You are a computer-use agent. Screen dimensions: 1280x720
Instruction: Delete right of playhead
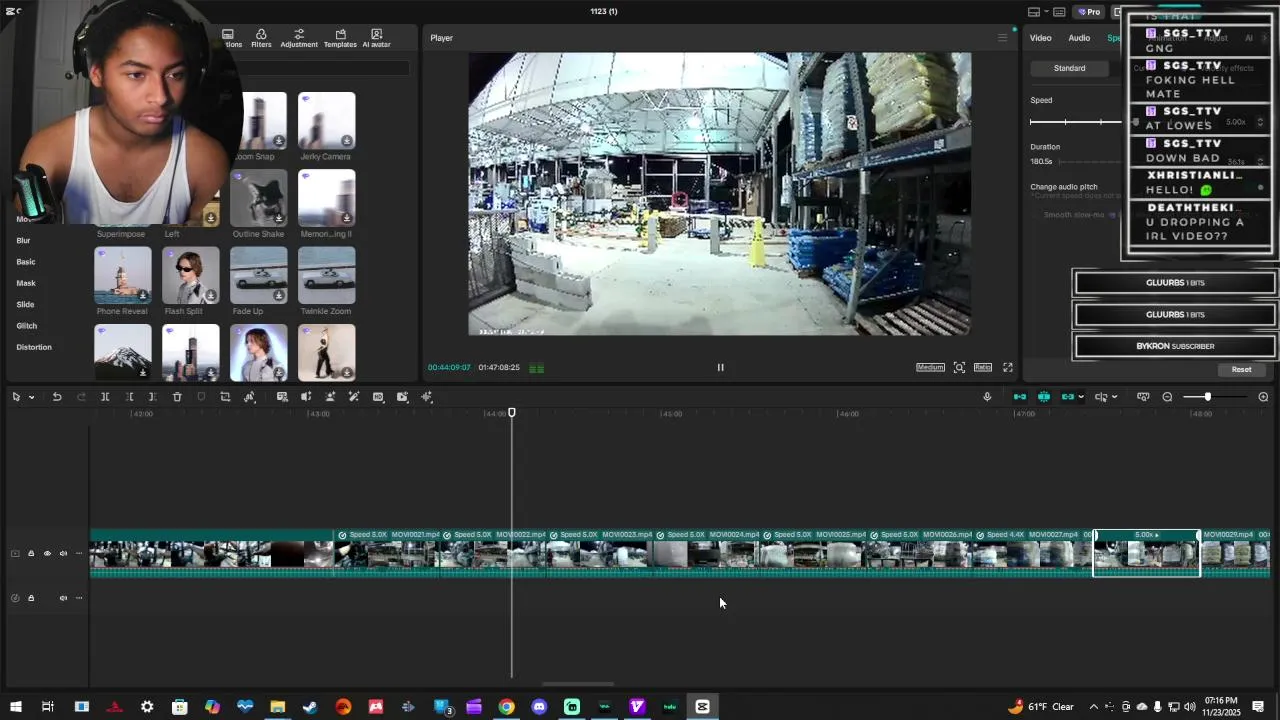coord(153,397)
